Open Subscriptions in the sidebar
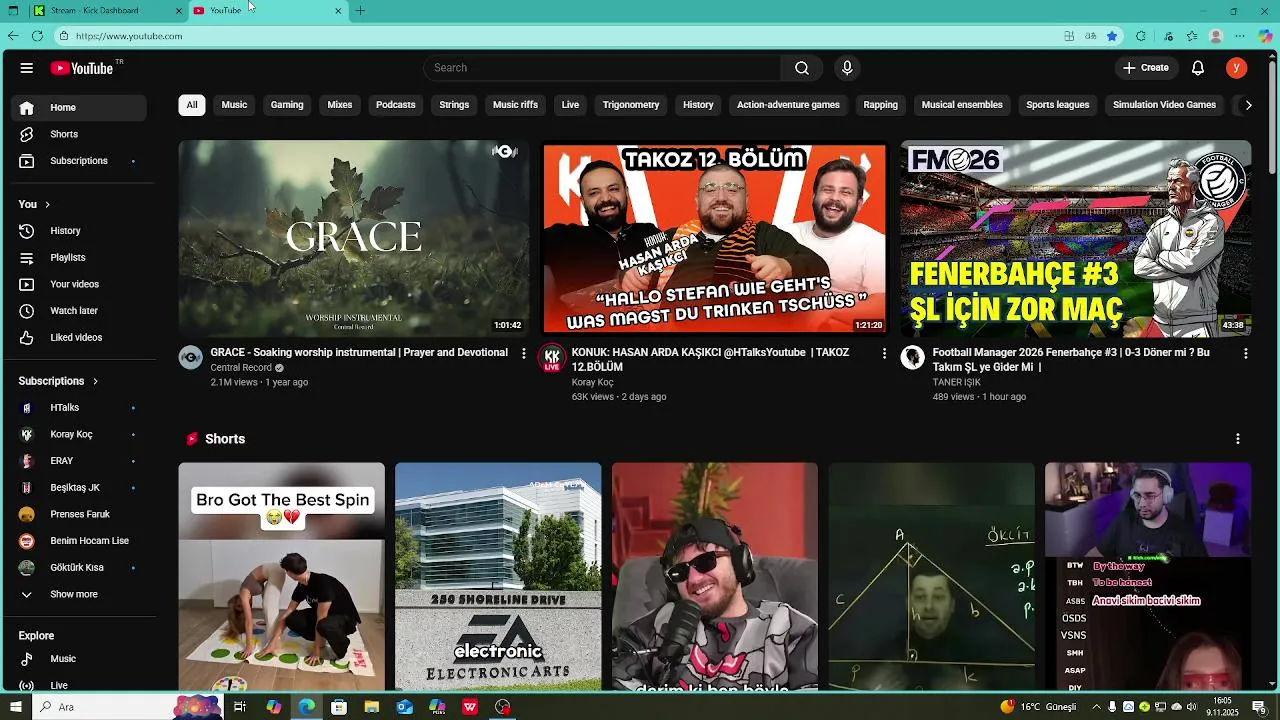 [80, 161]
